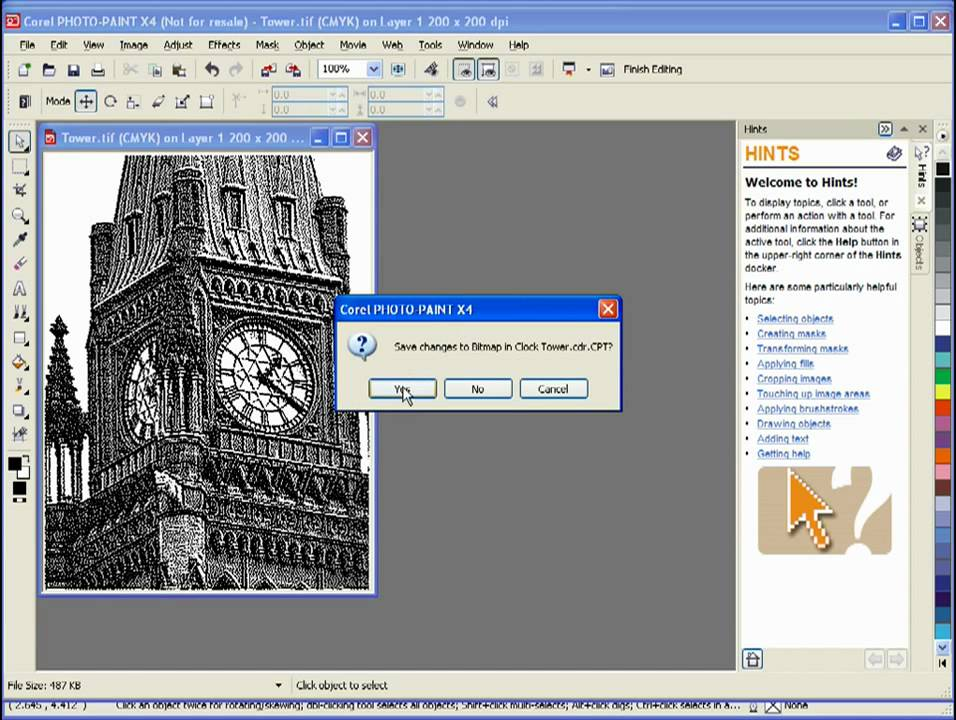Open the Effects menu
Image resolution: width=956 pixels, height=720 pixels.
(224, 45)
